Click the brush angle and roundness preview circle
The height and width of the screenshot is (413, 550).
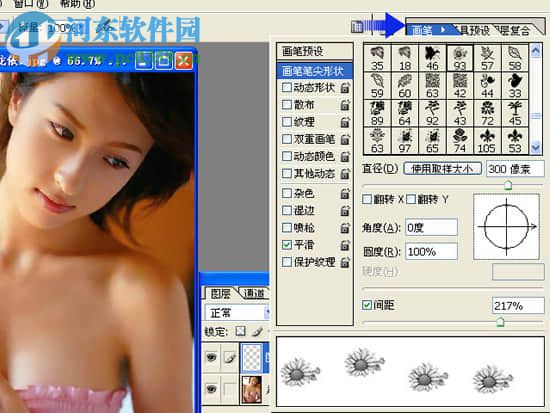(x=506, y=227)
